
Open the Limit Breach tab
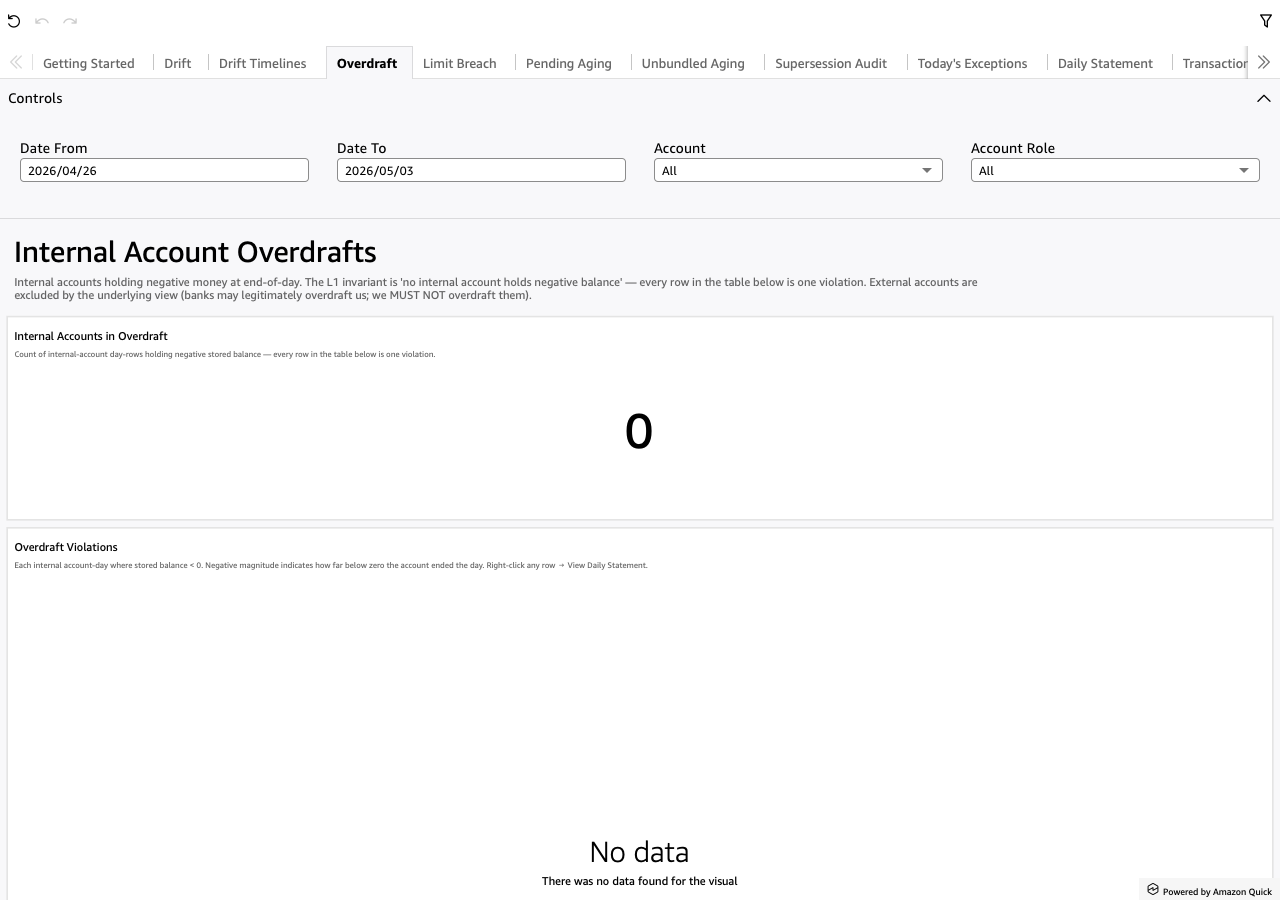click(x=460, y=63)
